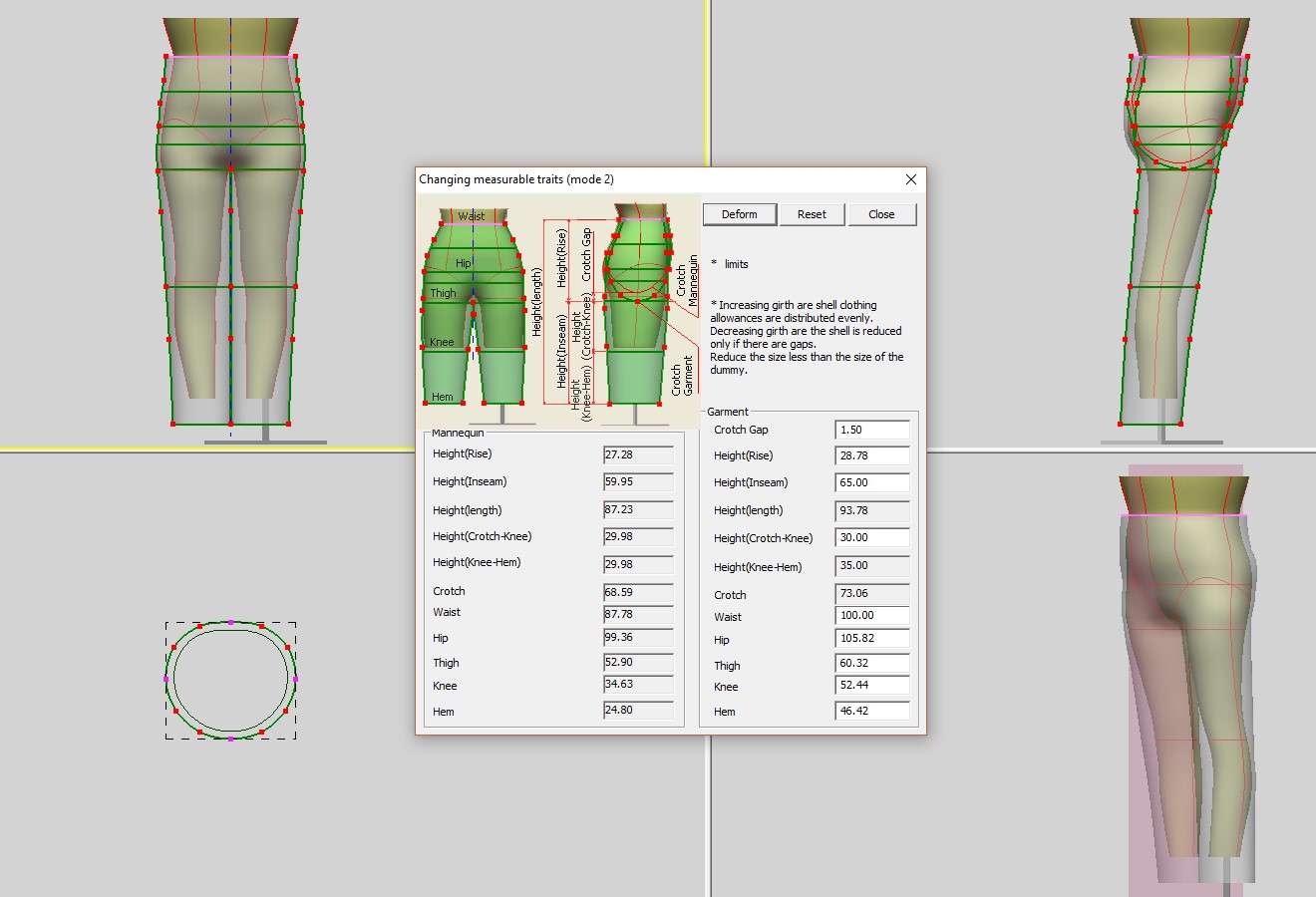Click the mannequin Height(Rise) readout field

(x=638, y=454)
